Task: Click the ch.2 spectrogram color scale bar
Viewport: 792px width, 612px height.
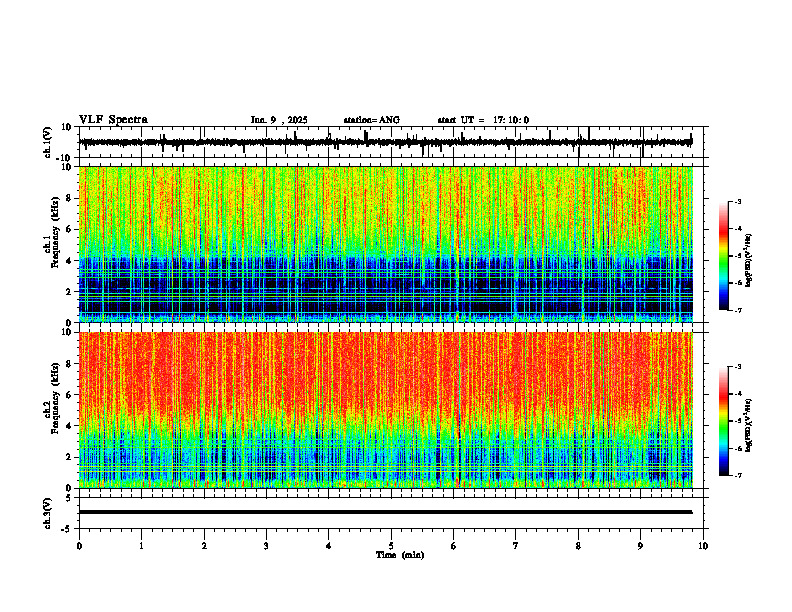Action: pos(724,421)
